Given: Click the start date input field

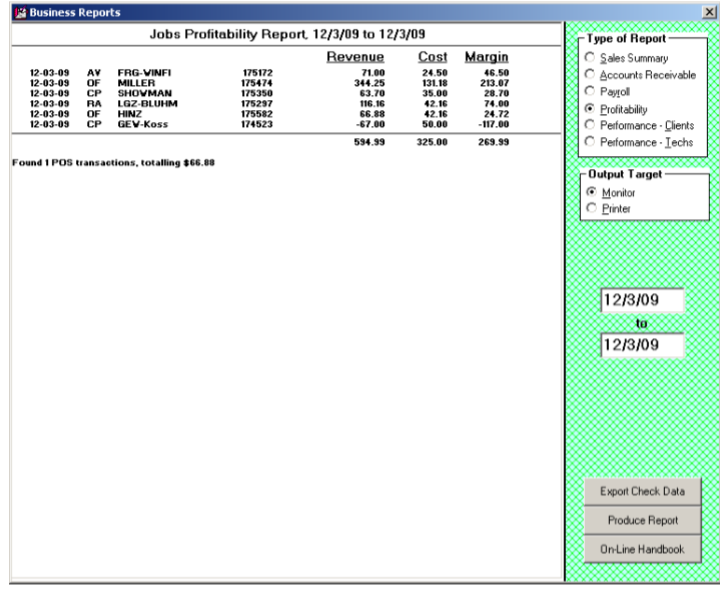Looking at the screenshot, I should point(642,301).
